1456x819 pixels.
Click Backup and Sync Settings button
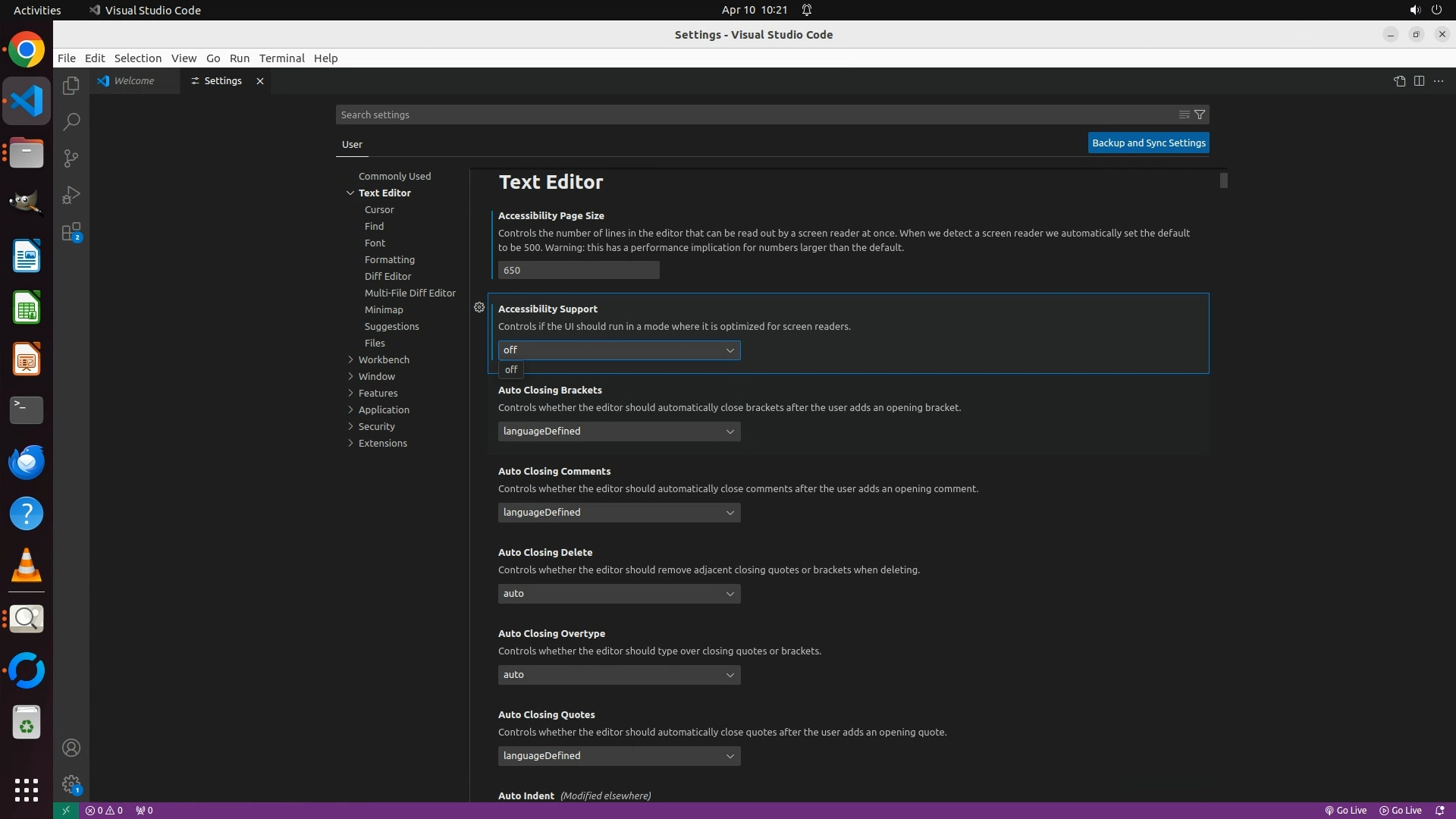pyautogui.click(x=1148, y=143)
